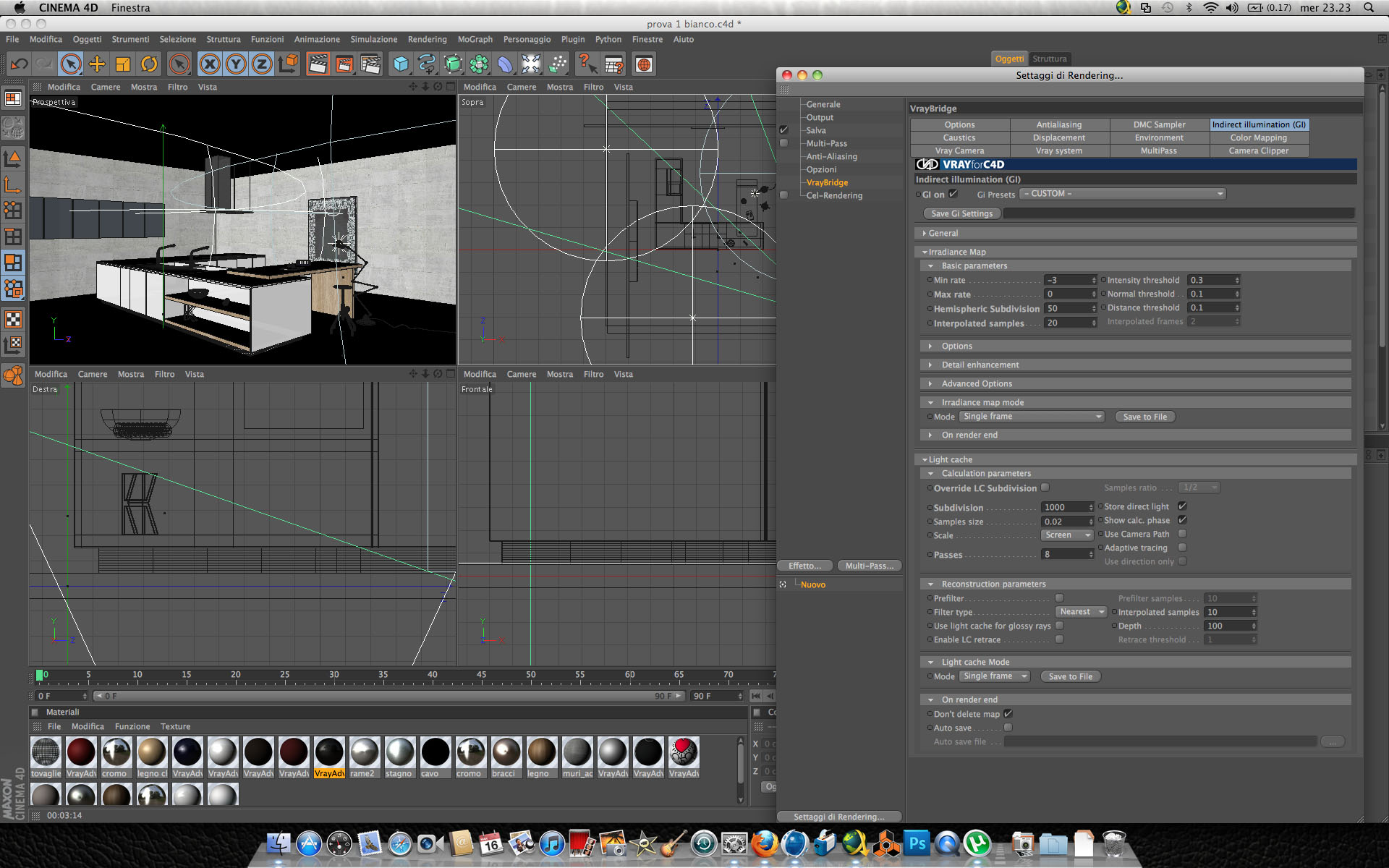Add a Cube primitive object icon
1389x868 pixels.
coord(400,64)
